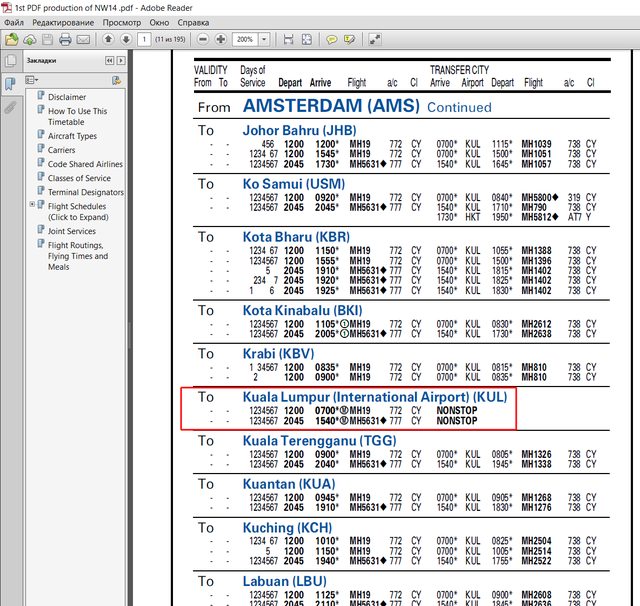
Task: Click flight MH1326 in Kuala Terengganu section
Action: coord(536,454)
